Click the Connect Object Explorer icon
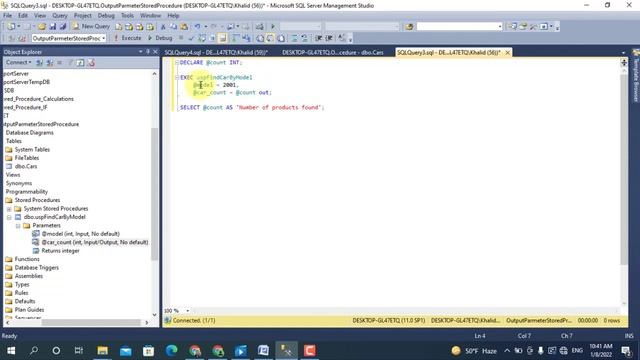The image size is (640, 360). point(40,62)
